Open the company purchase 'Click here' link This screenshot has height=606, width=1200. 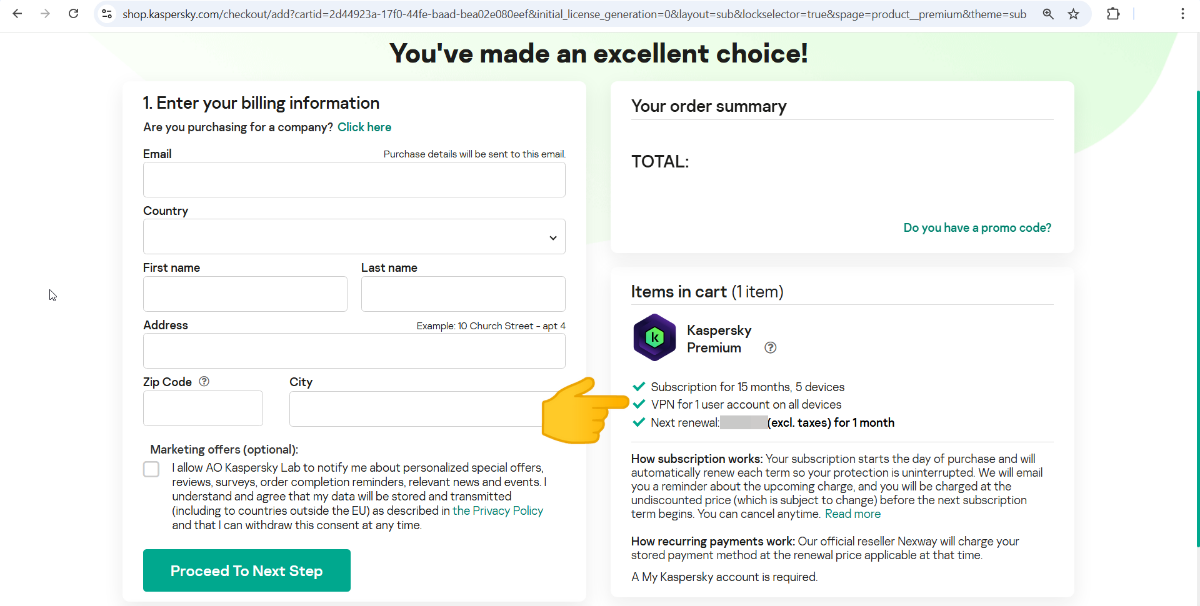coord(364,127)
